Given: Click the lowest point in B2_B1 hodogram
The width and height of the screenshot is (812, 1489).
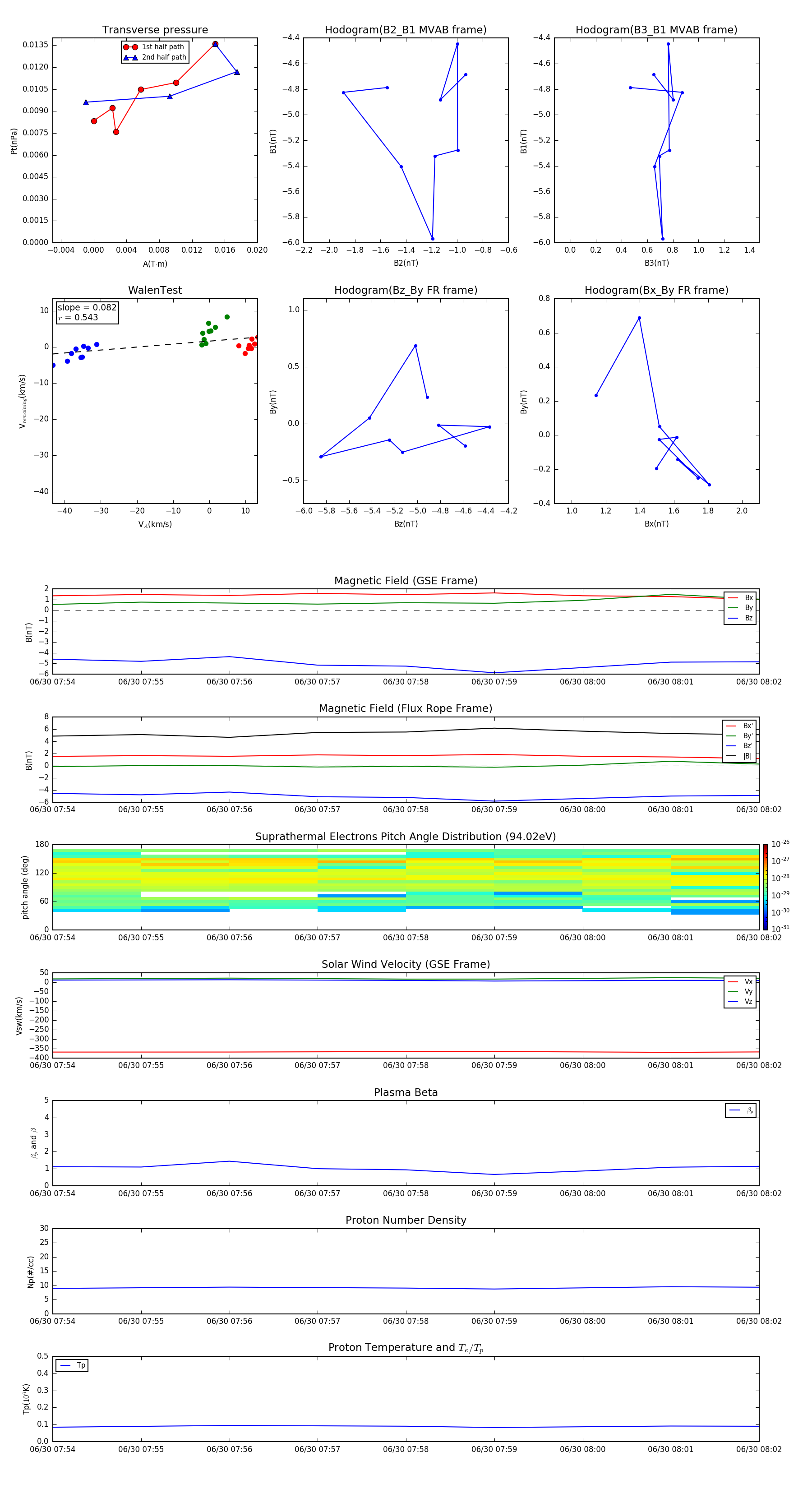Looking at the screenshot, I should tap(432, 239).
